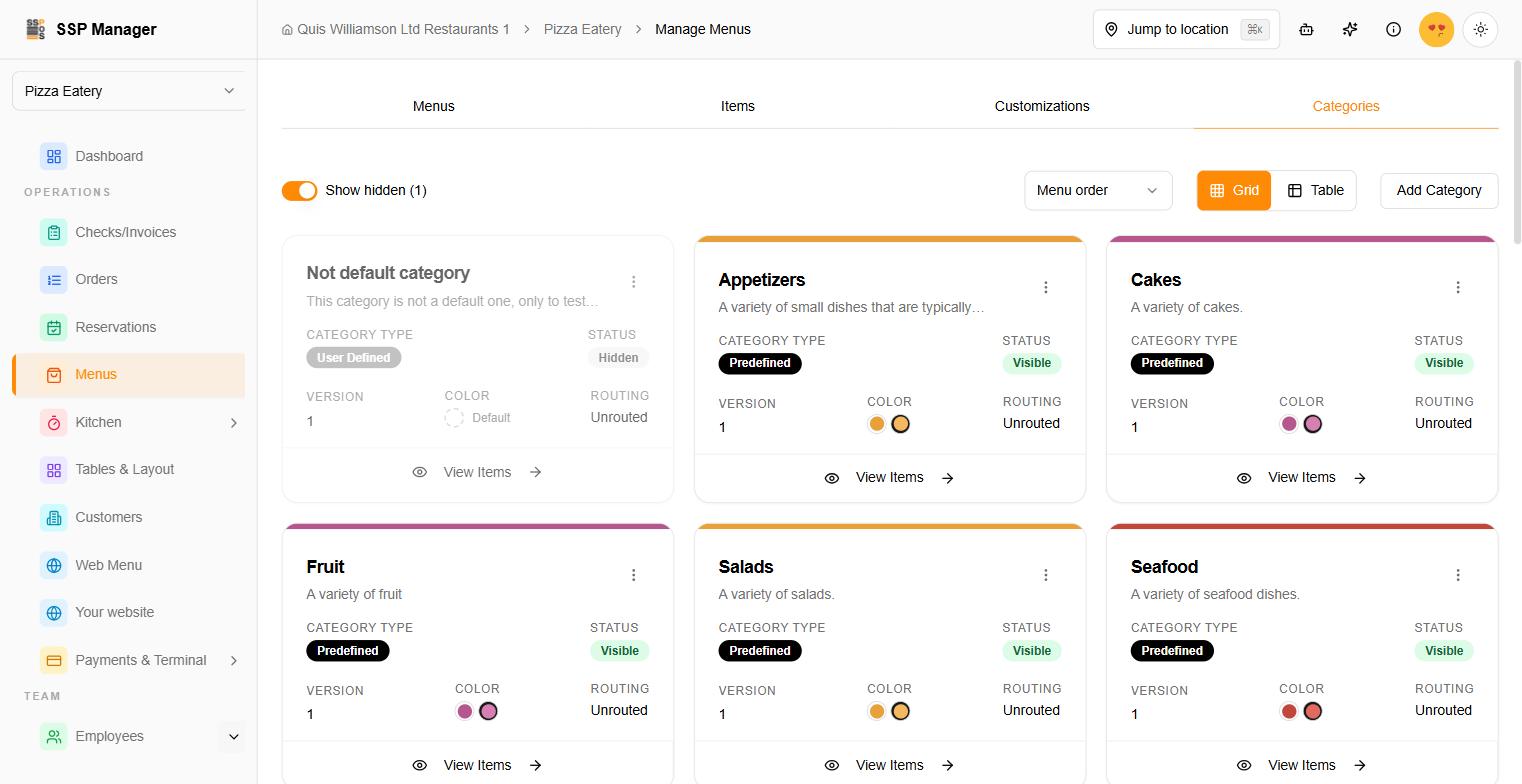Turn off the Show hidden switch
Screen dimensions: 1522x784
click(299, 190)
